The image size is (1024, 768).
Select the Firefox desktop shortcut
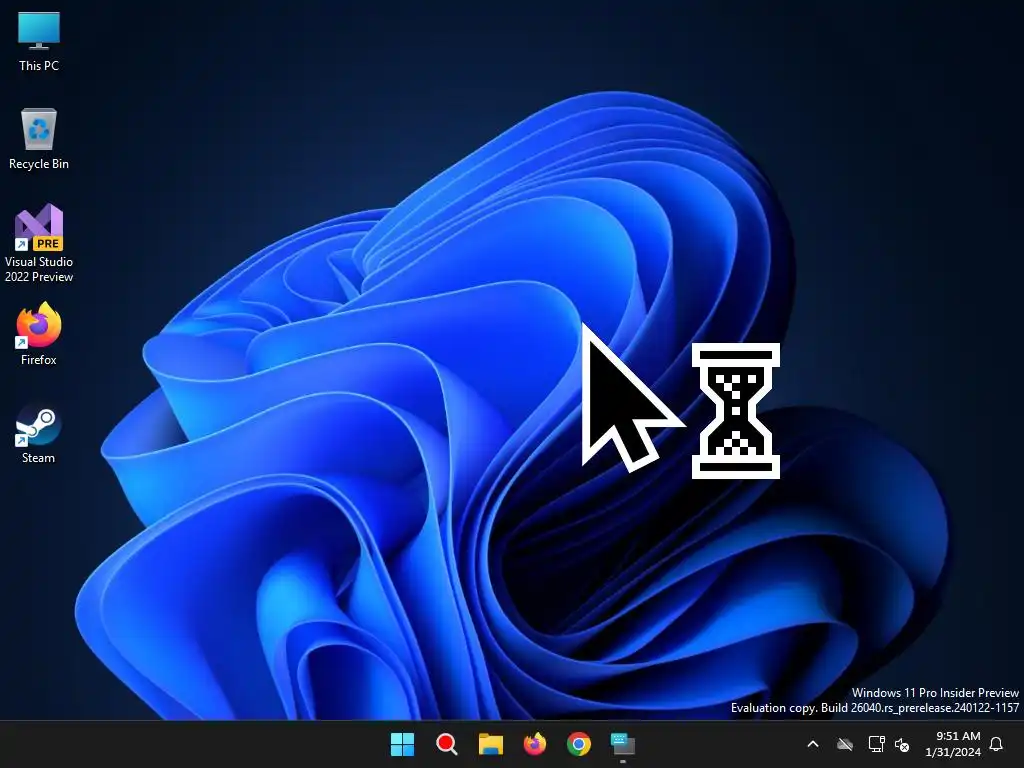pos(39,334)
